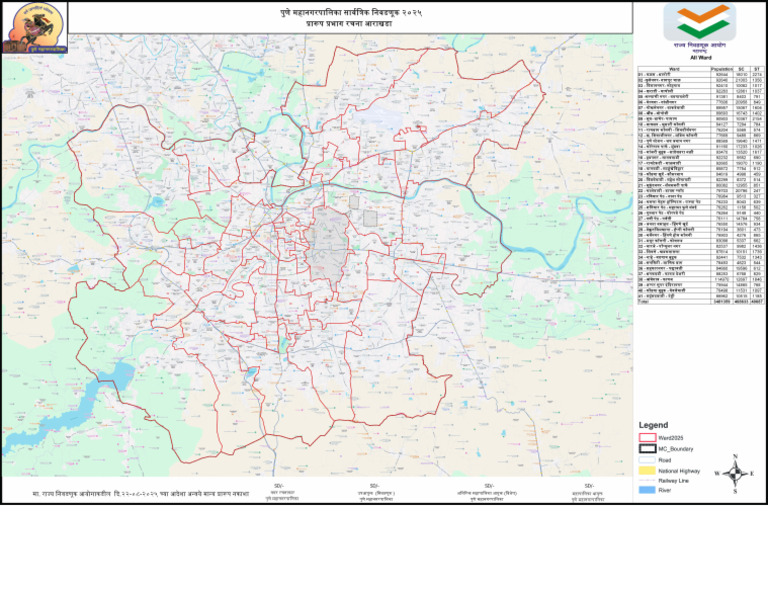Click the 'E' letter on the compass

point(752,474)
